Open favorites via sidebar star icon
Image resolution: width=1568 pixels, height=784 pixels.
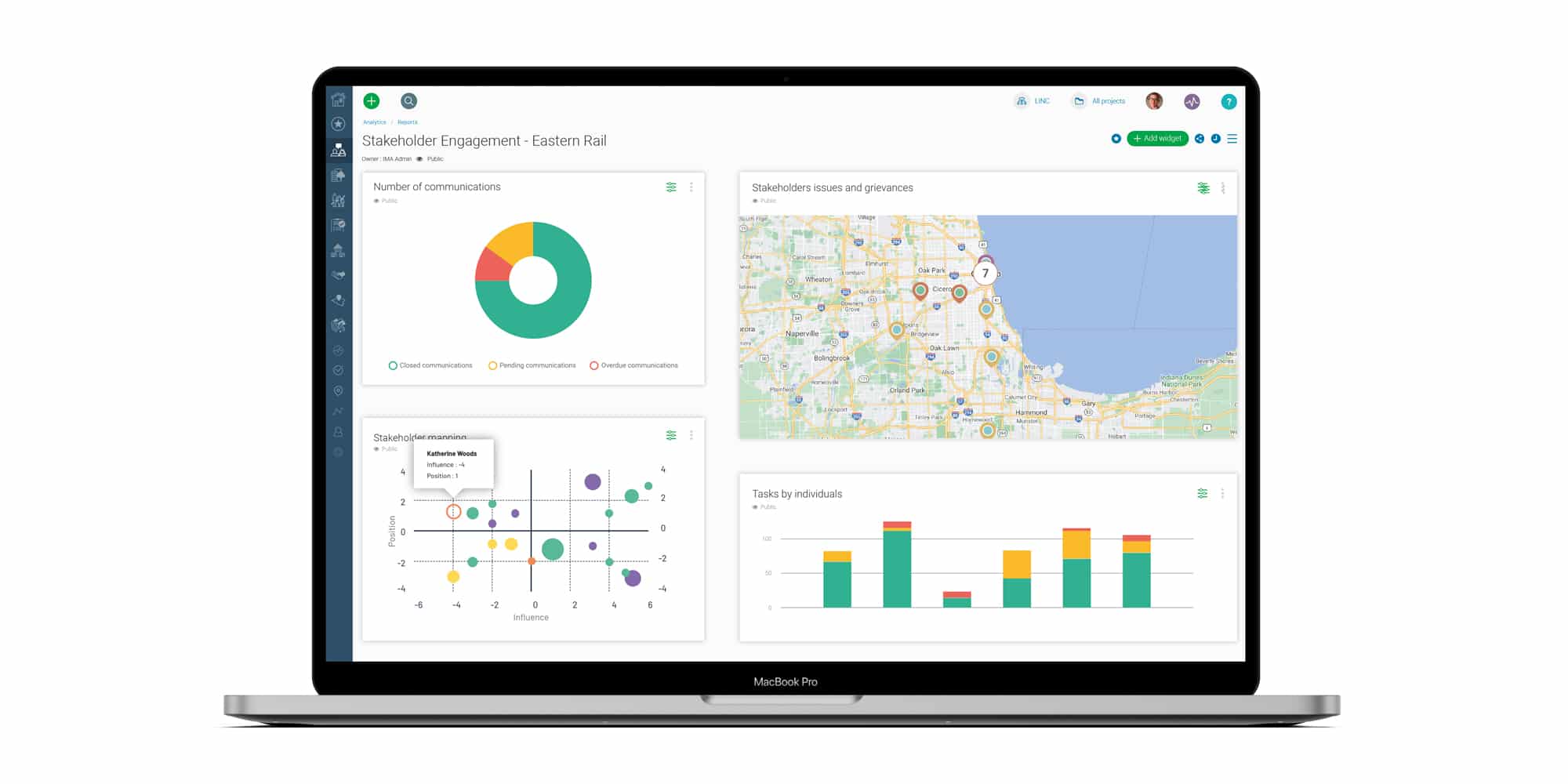point(338,124)
